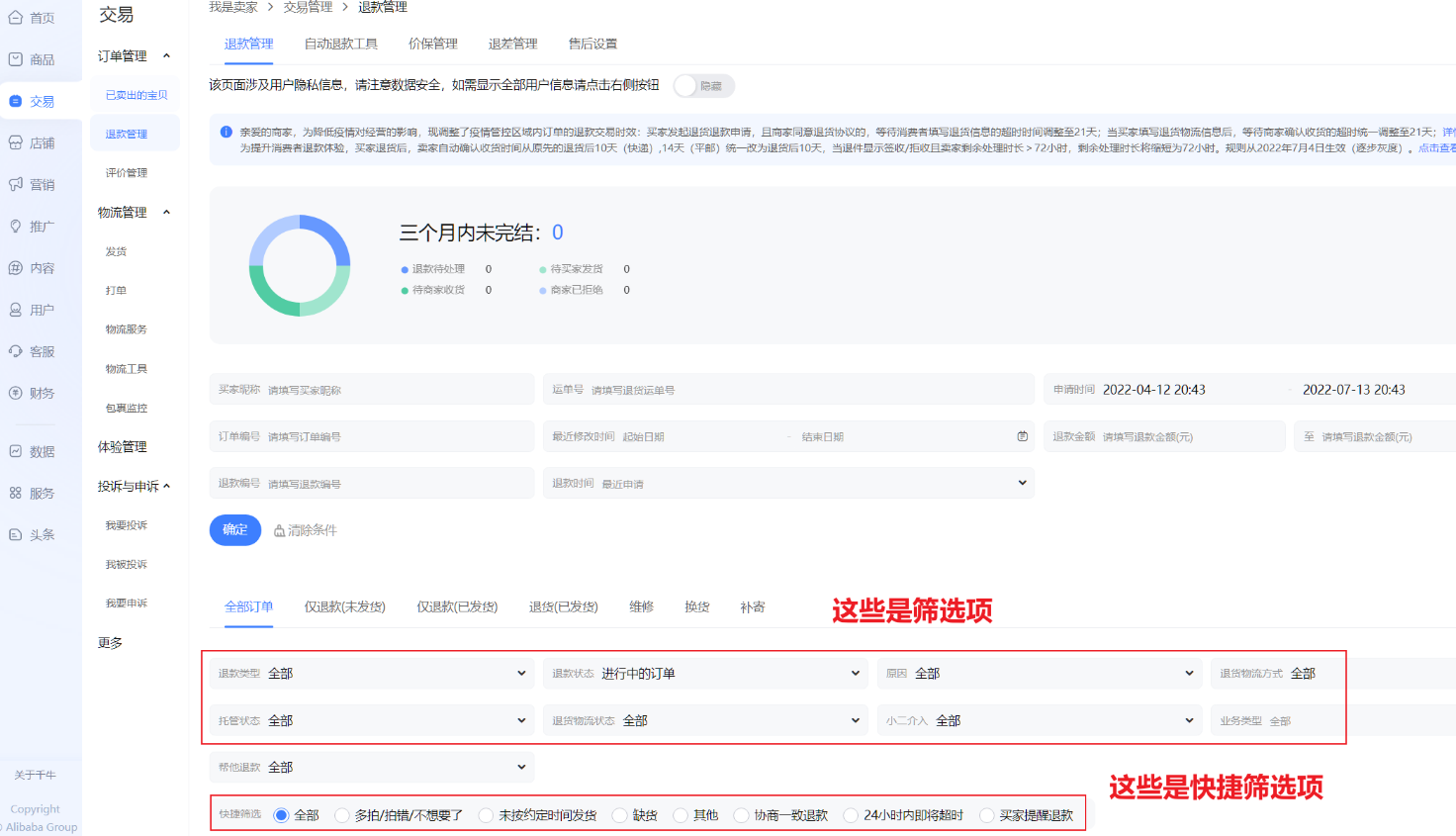Select 多拍/拍错/不想要了 radio option

(x=342, y=815)
